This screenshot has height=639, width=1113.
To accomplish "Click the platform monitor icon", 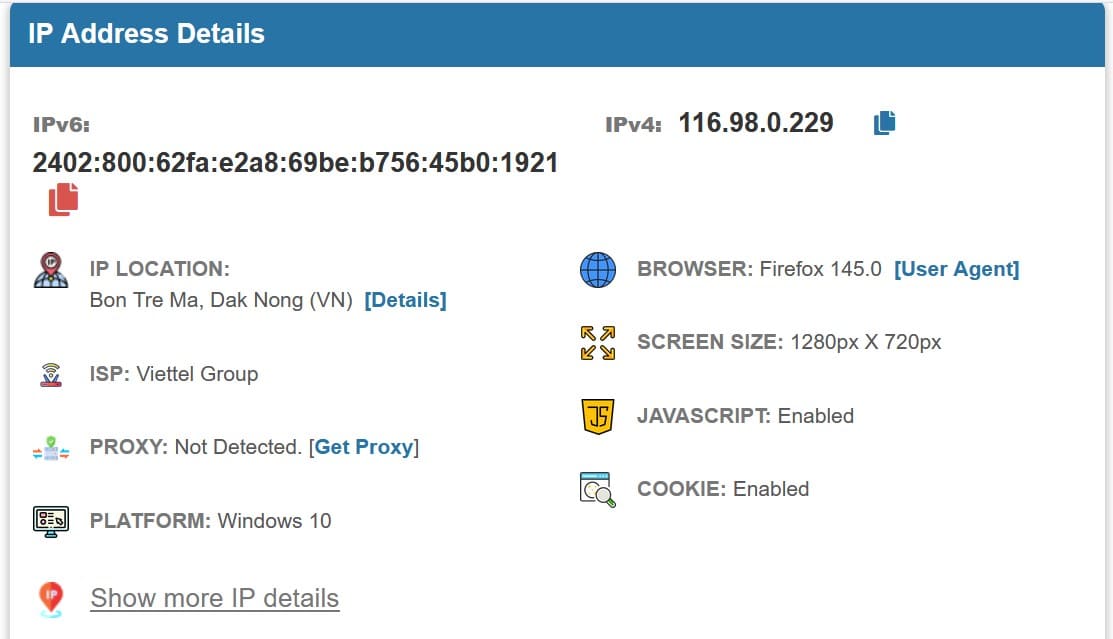I will tap(51, 521).
